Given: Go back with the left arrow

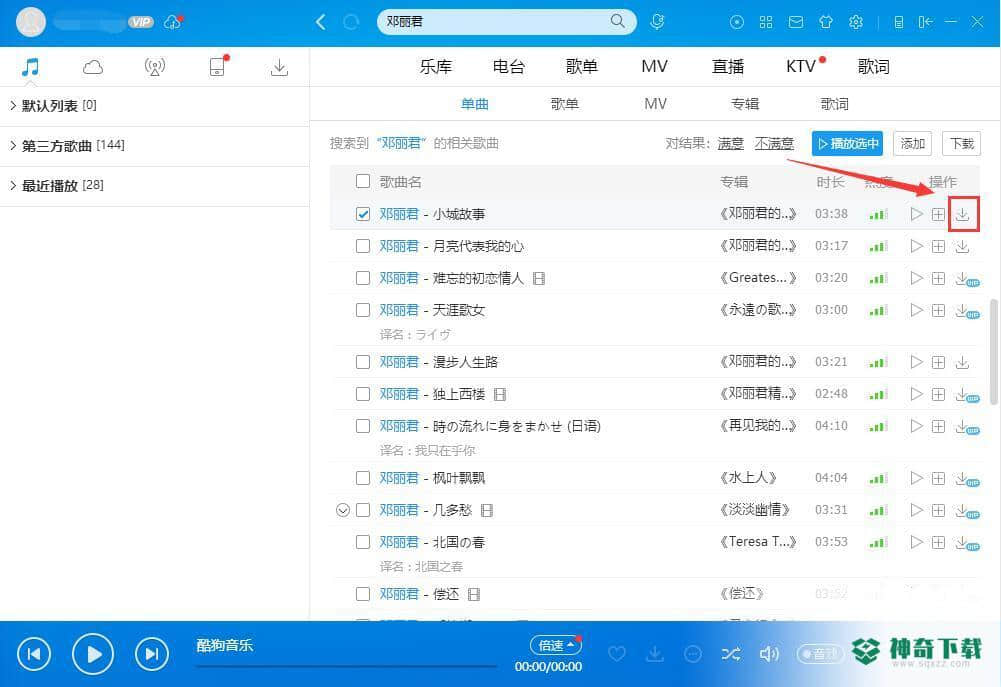Looking at the screenshot, I should coord(320,22).
